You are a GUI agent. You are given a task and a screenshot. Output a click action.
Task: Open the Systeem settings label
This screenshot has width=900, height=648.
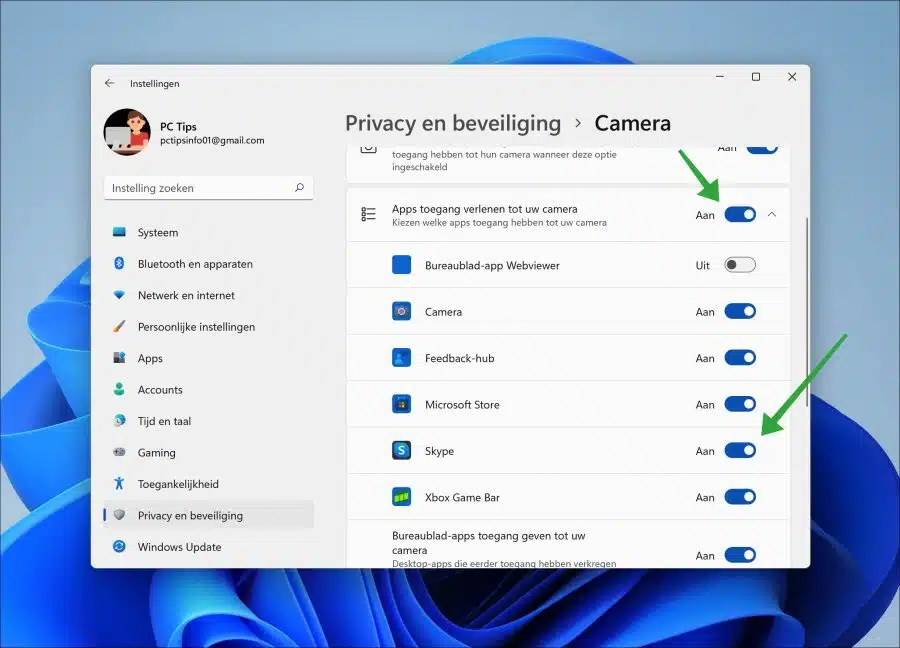point(158,232)
